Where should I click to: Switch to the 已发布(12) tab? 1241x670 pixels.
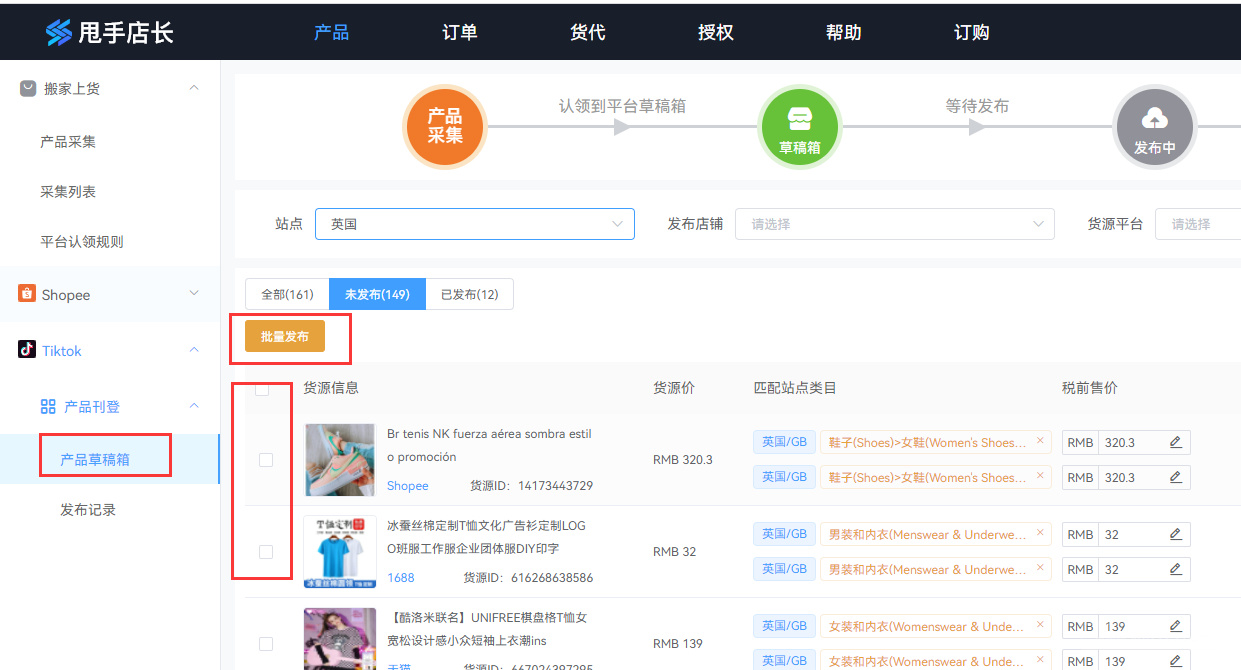[x=469, y=294]
